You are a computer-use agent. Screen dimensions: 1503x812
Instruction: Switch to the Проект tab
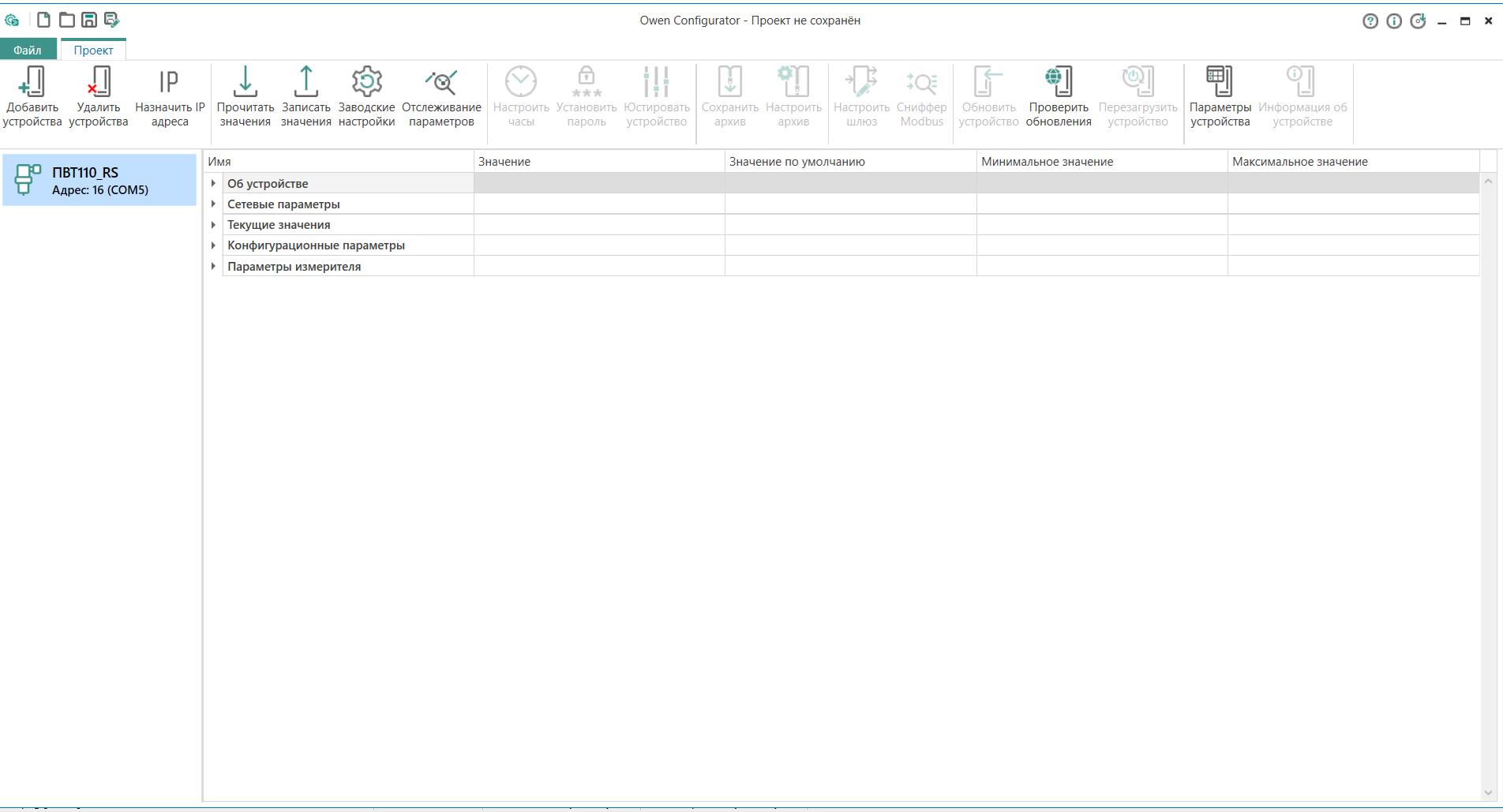click(x=93, y=50)
